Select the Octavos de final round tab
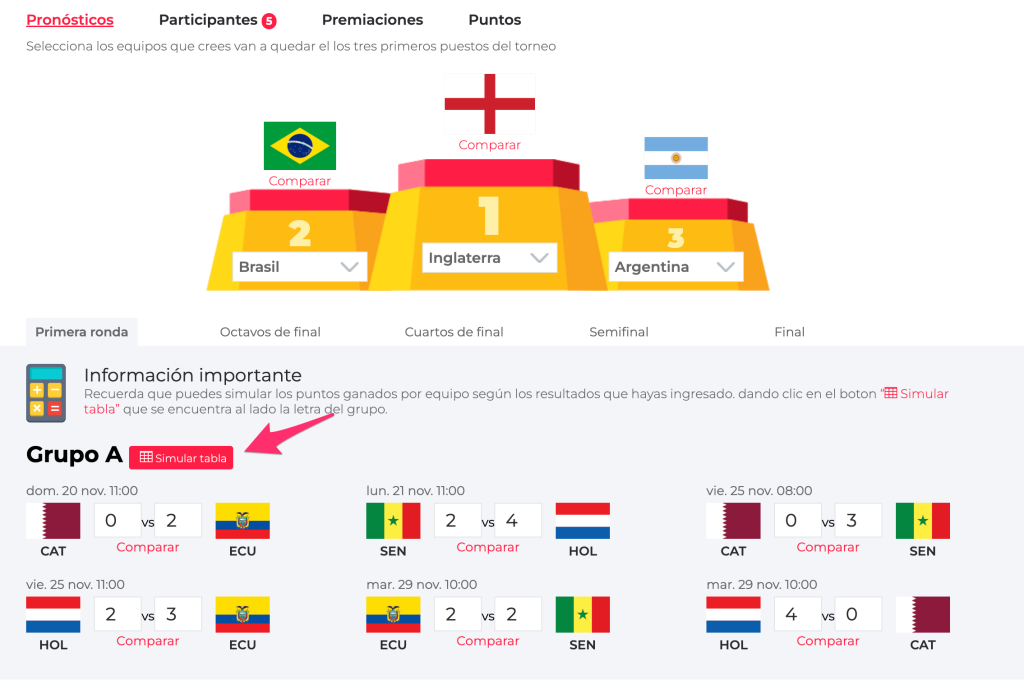Viewport: 1024px width, 689px height. 270,332
